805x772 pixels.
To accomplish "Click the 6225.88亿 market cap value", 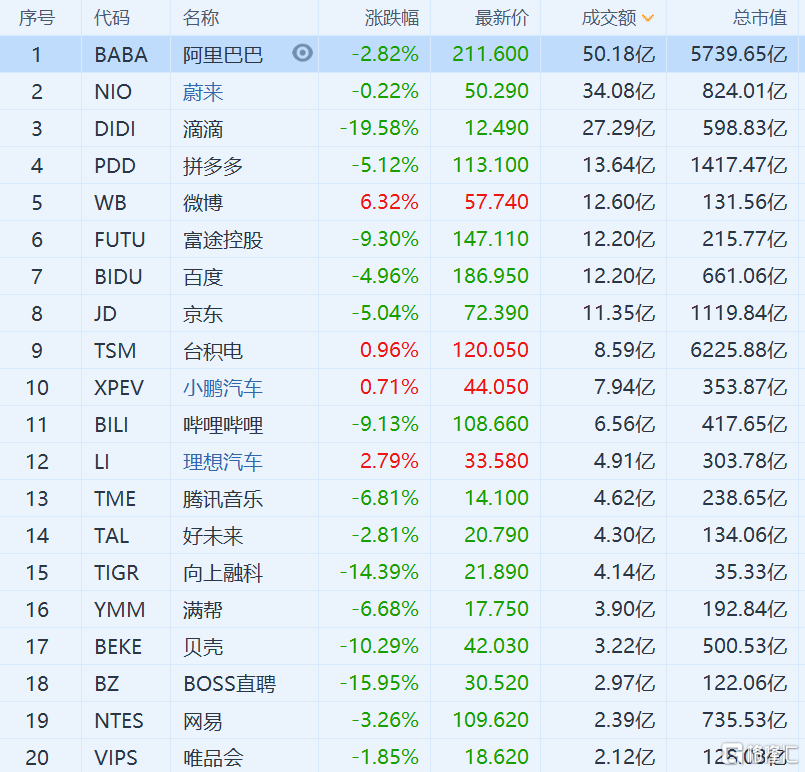I will pos(739,350).
